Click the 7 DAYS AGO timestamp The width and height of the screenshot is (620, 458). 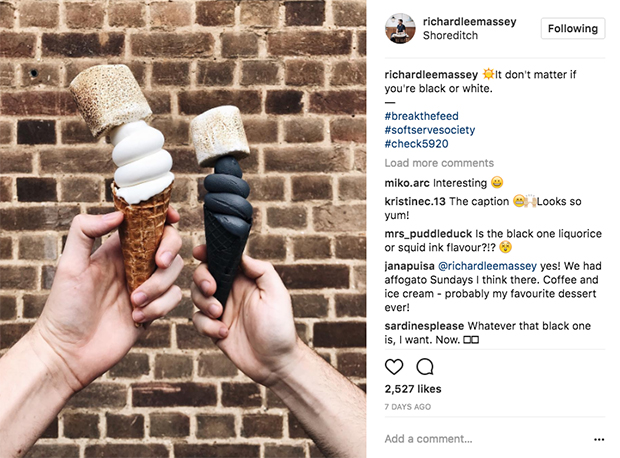coord(408,407)
